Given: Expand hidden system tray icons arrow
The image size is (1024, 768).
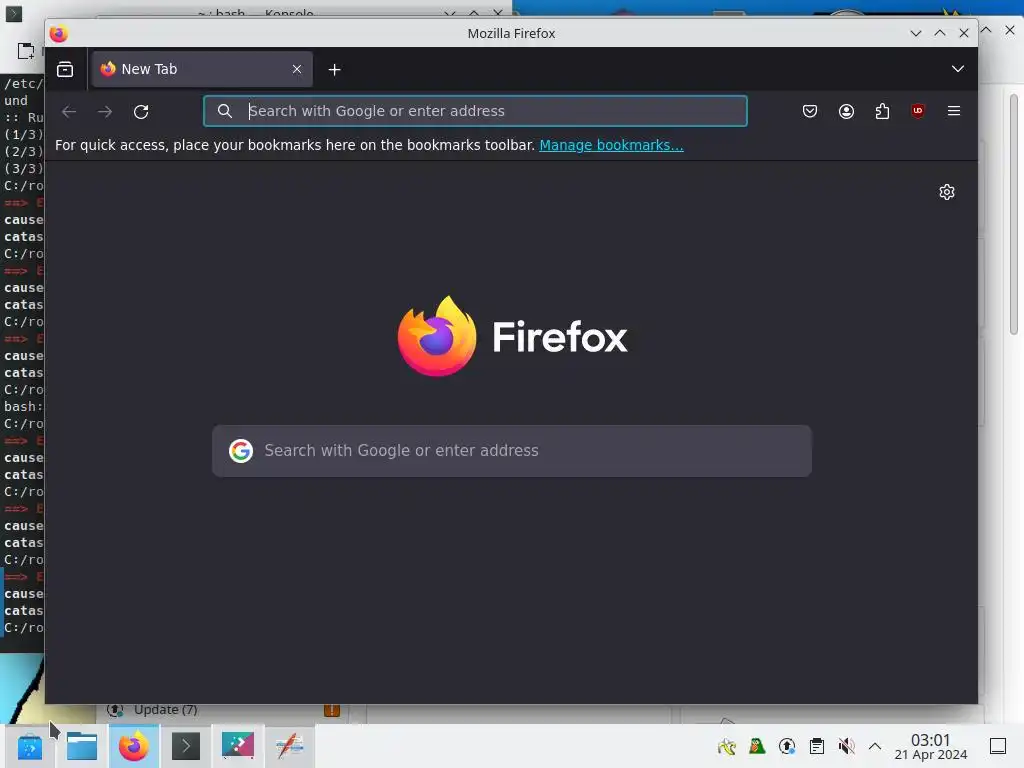Looking at the screenshot, I should [875, 746].
